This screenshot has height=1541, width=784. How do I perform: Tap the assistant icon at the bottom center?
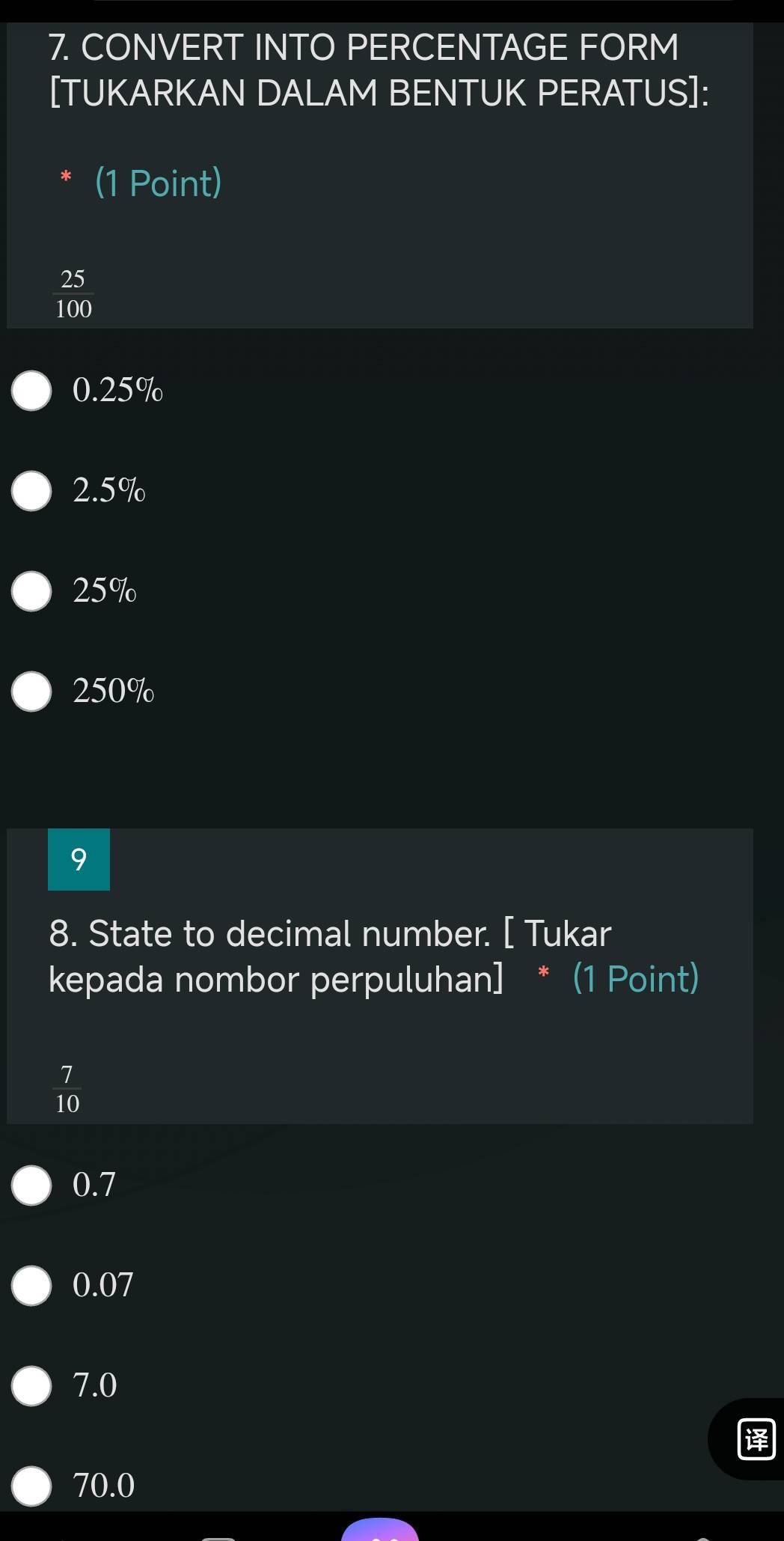382,1534
